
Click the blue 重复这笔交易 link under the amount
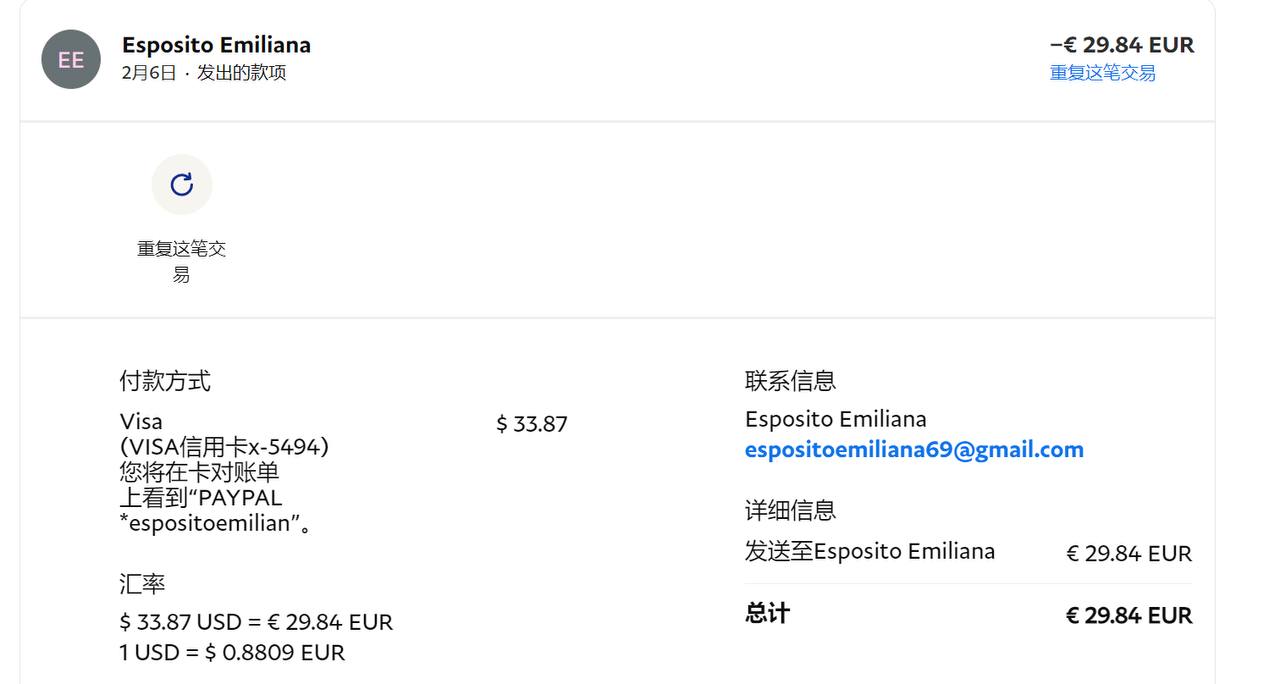tap(1102, 73)
